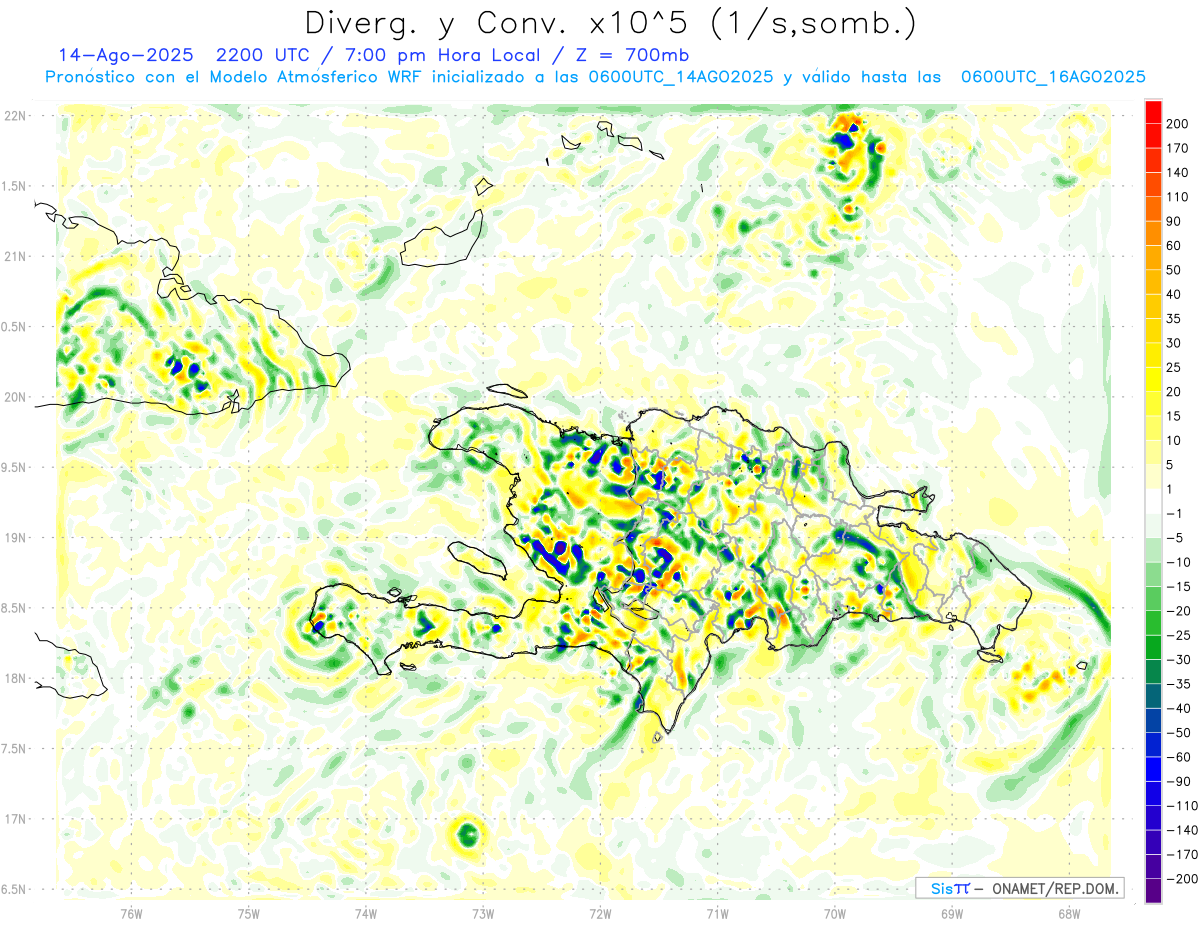This screenshot has height=927, width=1200.
Task: Click the '140' value on color scale
Action: tap(1177, 172)
